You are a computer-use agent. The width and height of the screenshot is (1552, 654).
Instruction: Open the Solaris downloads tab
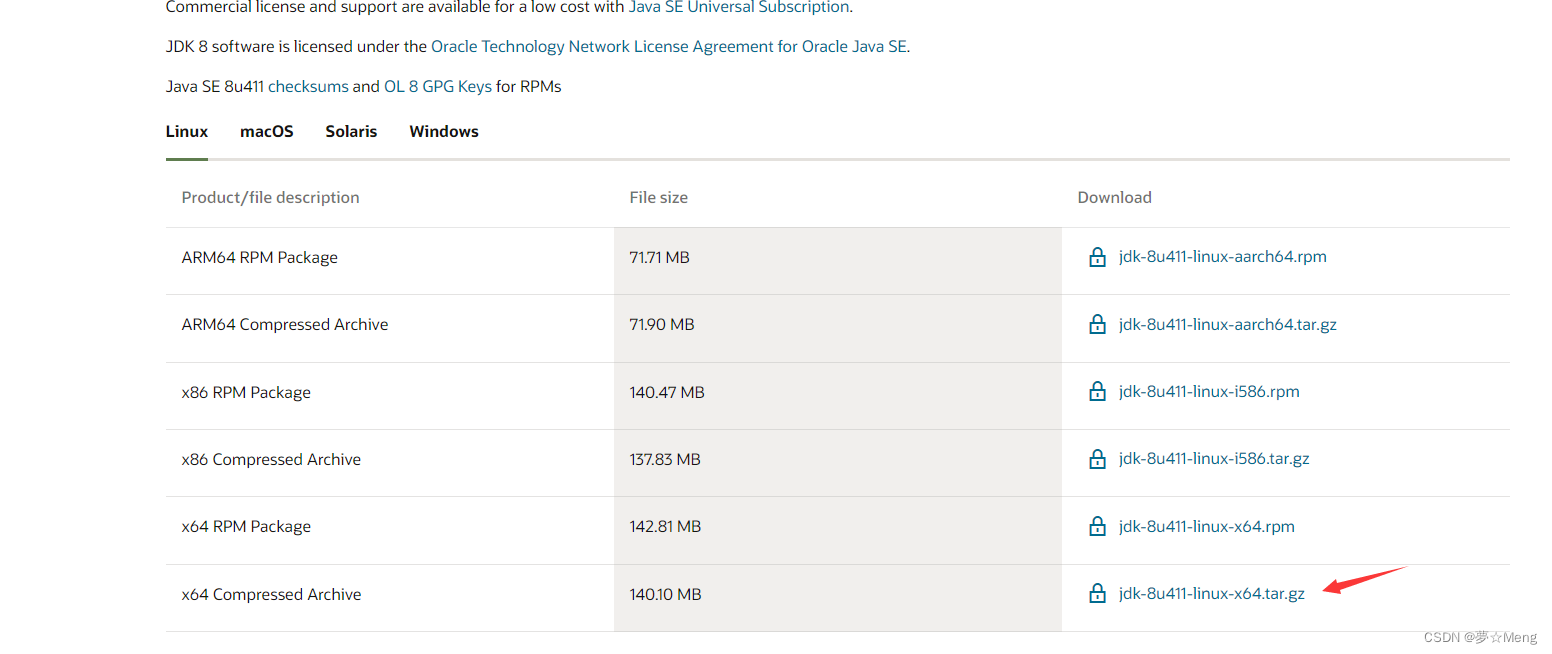(351, 132)
